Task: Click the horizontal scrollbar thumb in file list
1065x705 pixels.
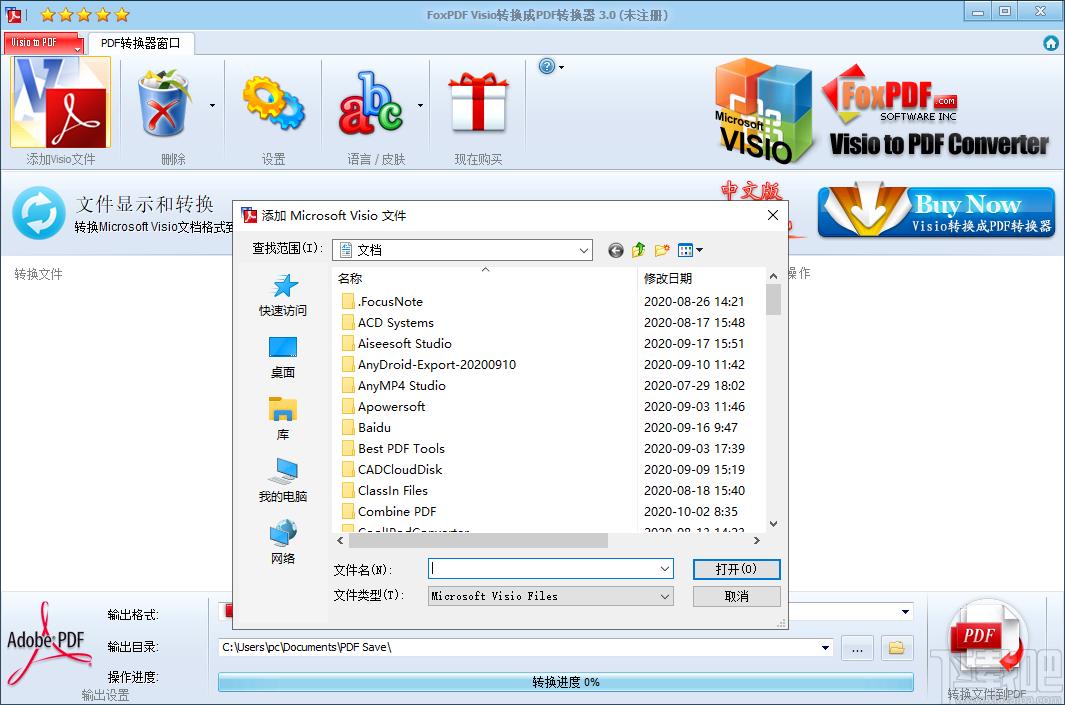Action: click(478, 541)
